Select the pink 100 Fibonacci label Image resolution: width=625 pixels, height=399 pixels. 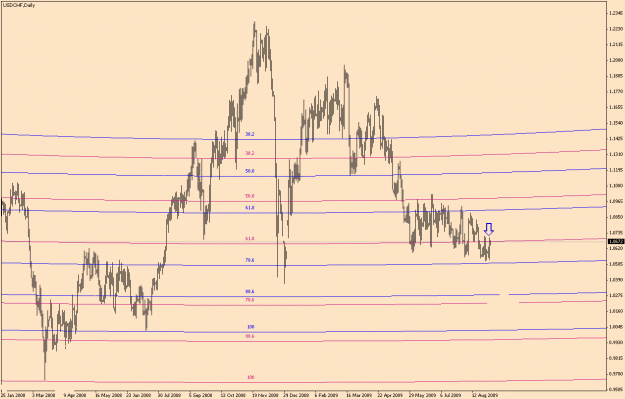pos(250,377)
